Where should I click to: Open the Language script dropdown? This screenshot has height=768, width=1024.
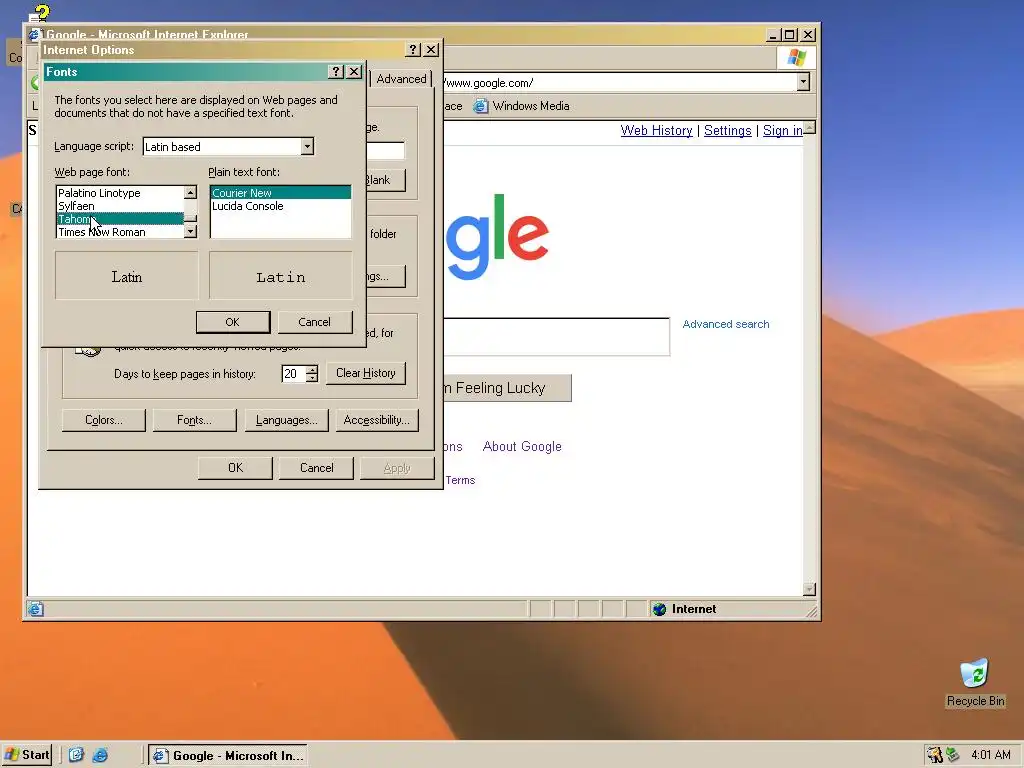307,146
